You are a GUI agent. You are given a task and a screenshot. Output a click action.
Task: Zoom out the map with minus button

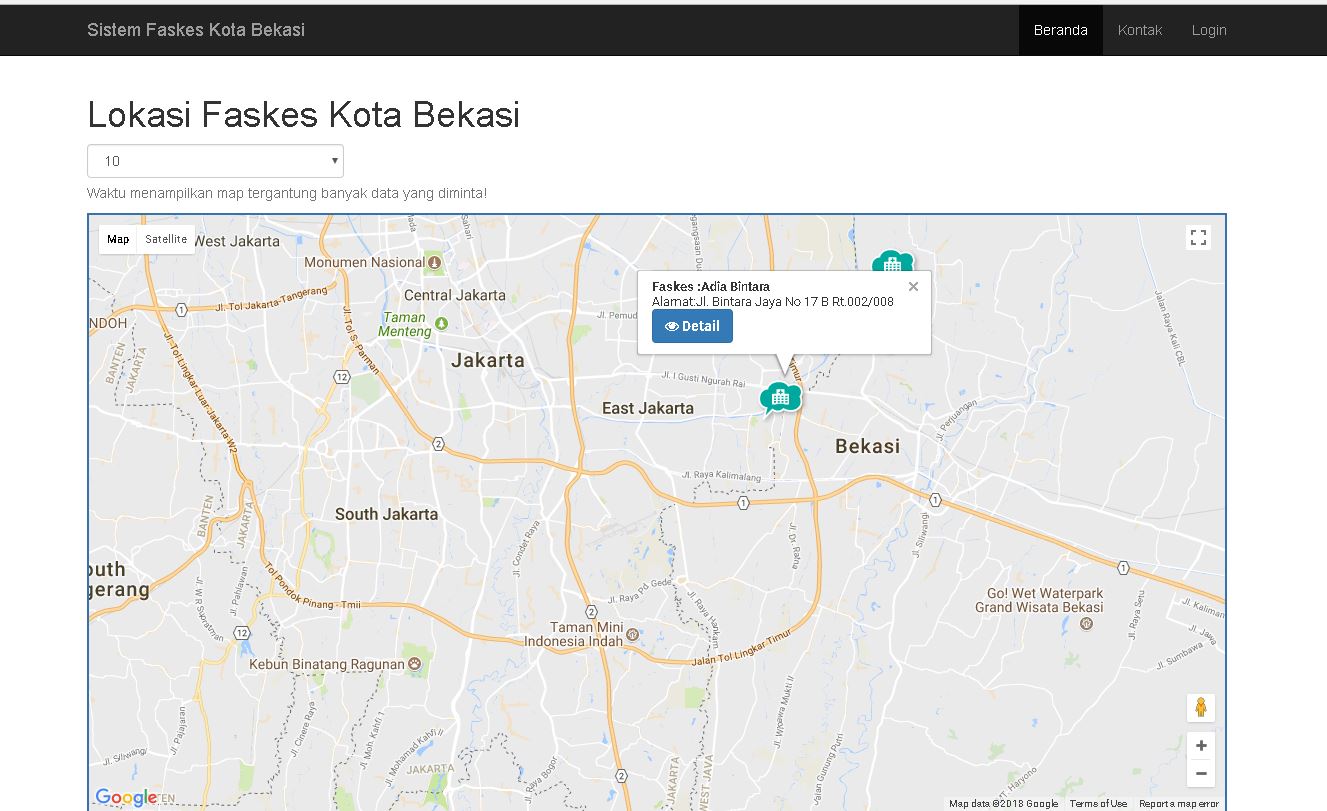click(1201, 773)
